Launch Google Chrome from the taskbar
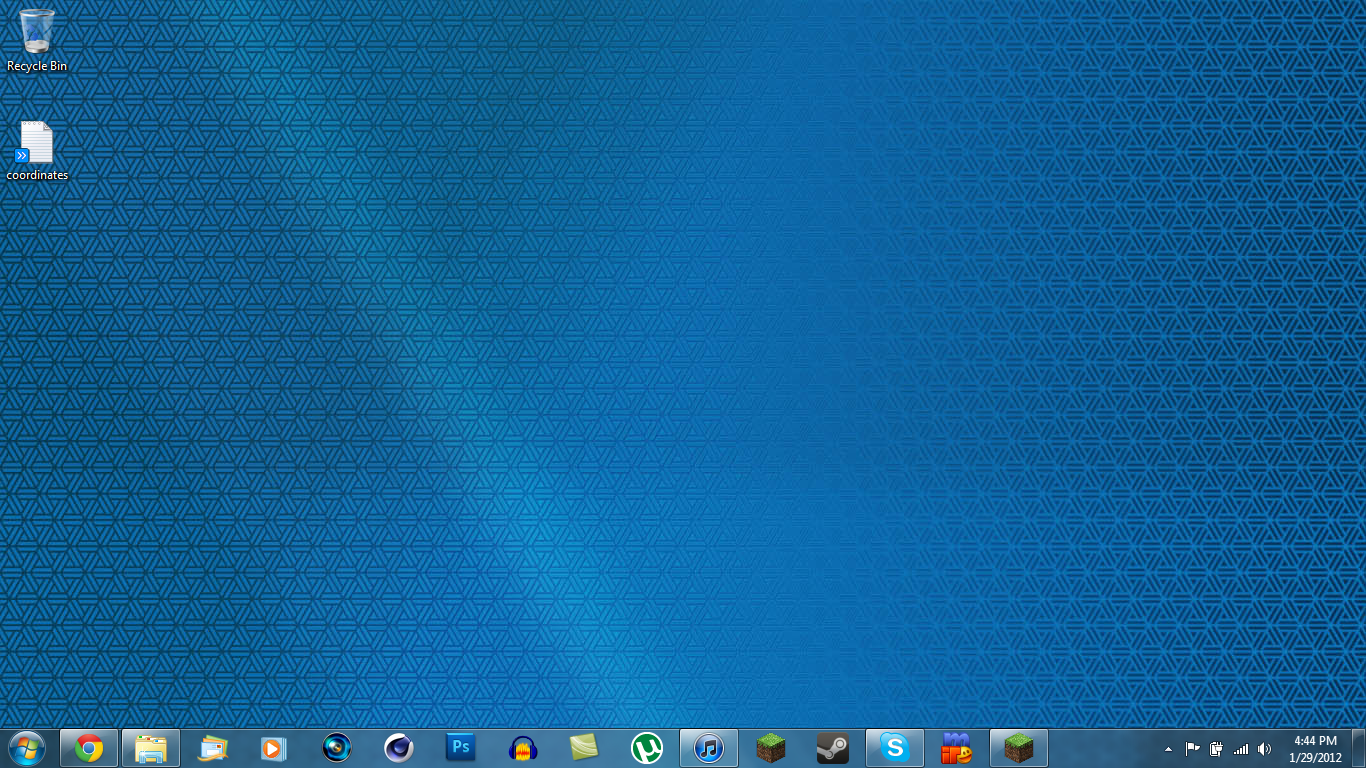 pyautogui.click(x=89, y=748)
